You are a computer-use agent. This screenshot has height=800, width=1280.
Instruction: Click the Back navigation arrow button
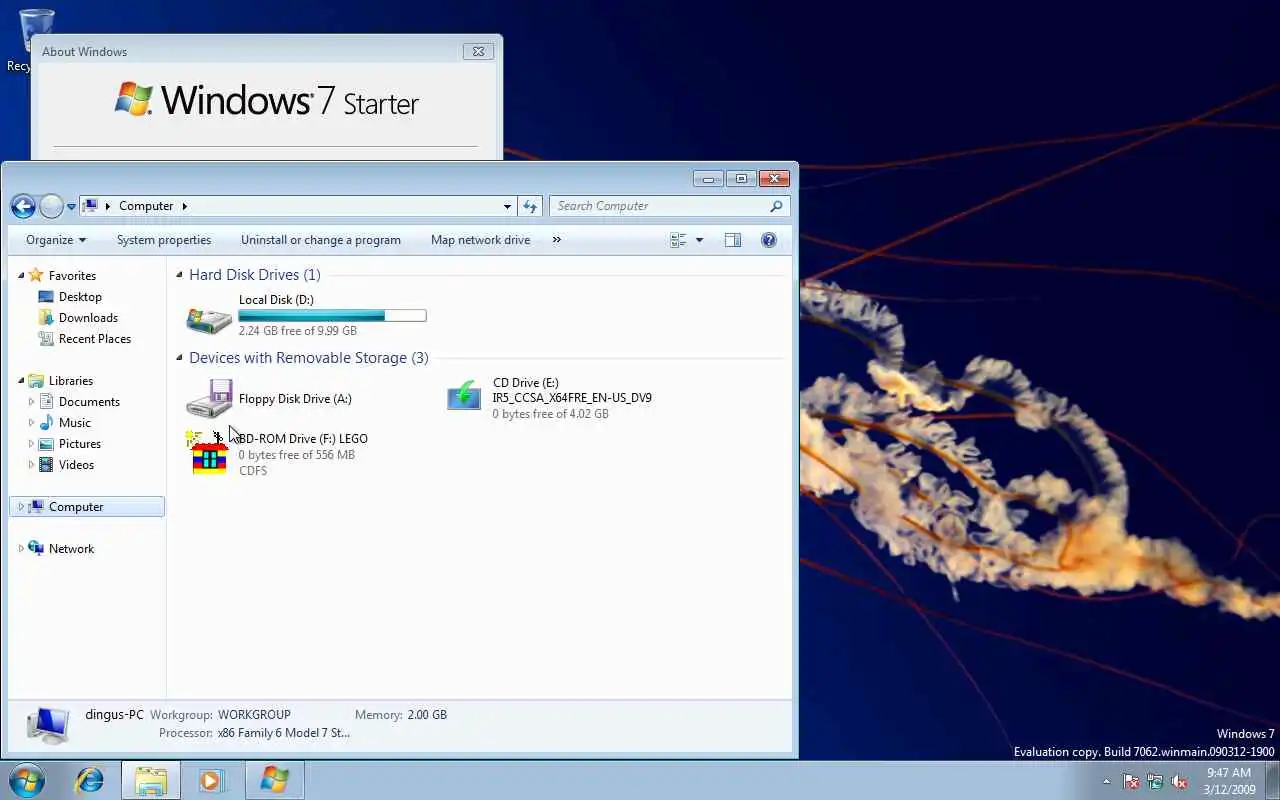[23, 207]
